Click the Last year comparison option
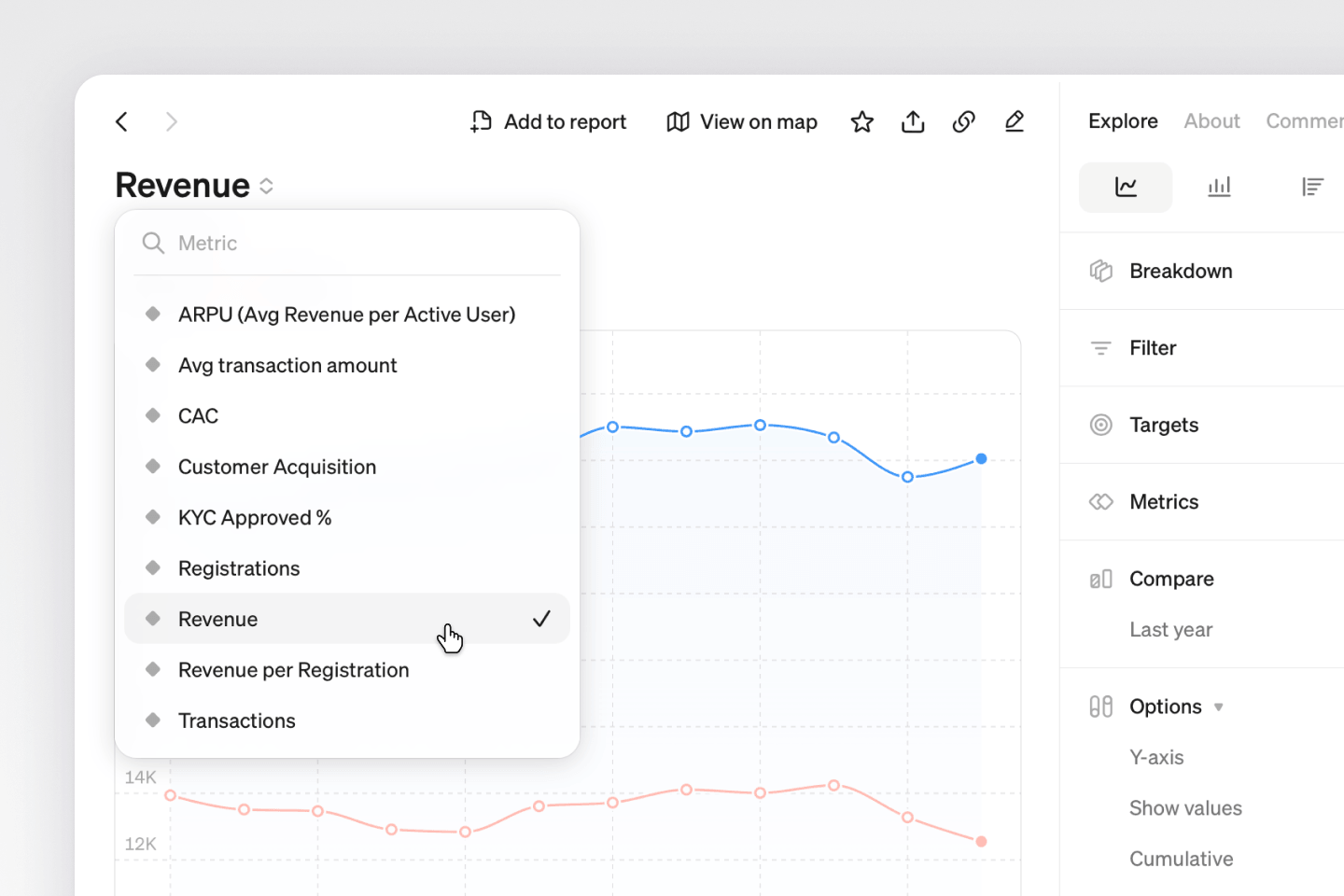Screen dimensions: 1344x896 coord(1171,630)
